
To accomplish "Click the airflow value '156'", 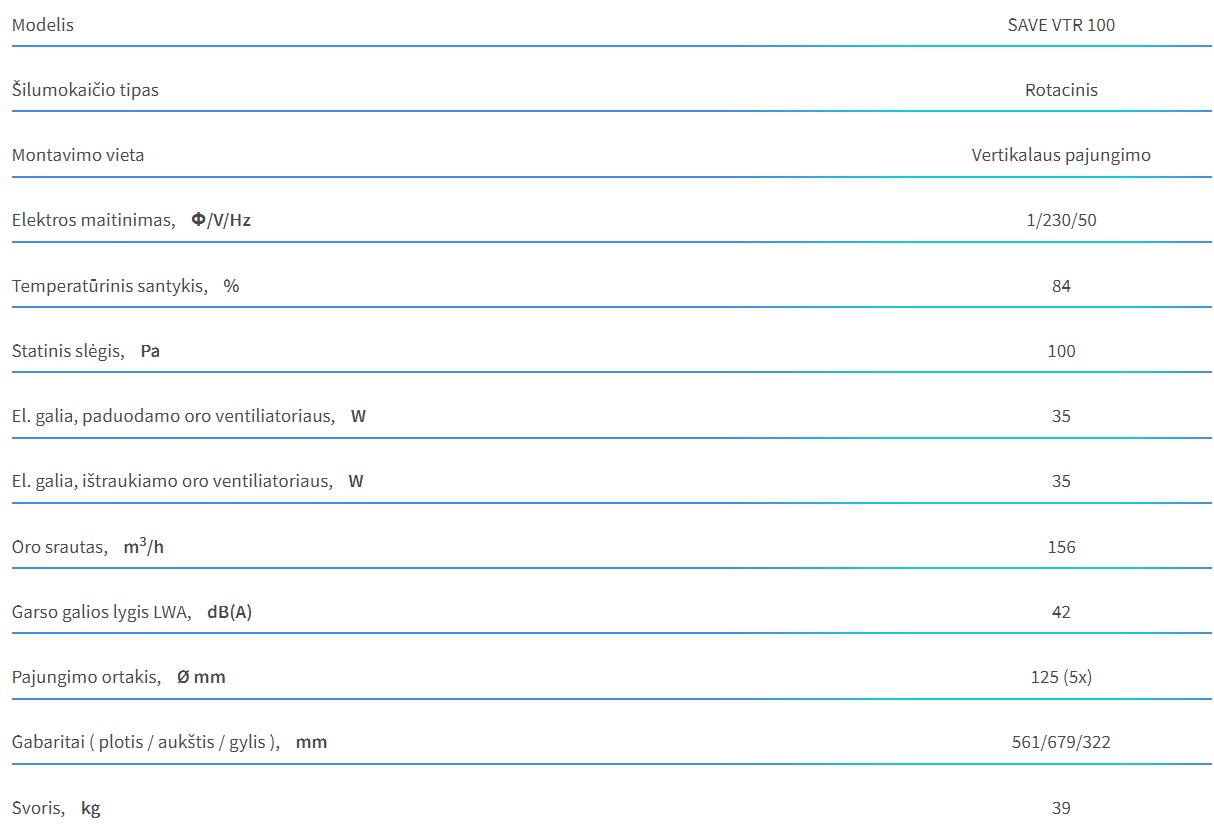I will click(x=1061, y=547).
